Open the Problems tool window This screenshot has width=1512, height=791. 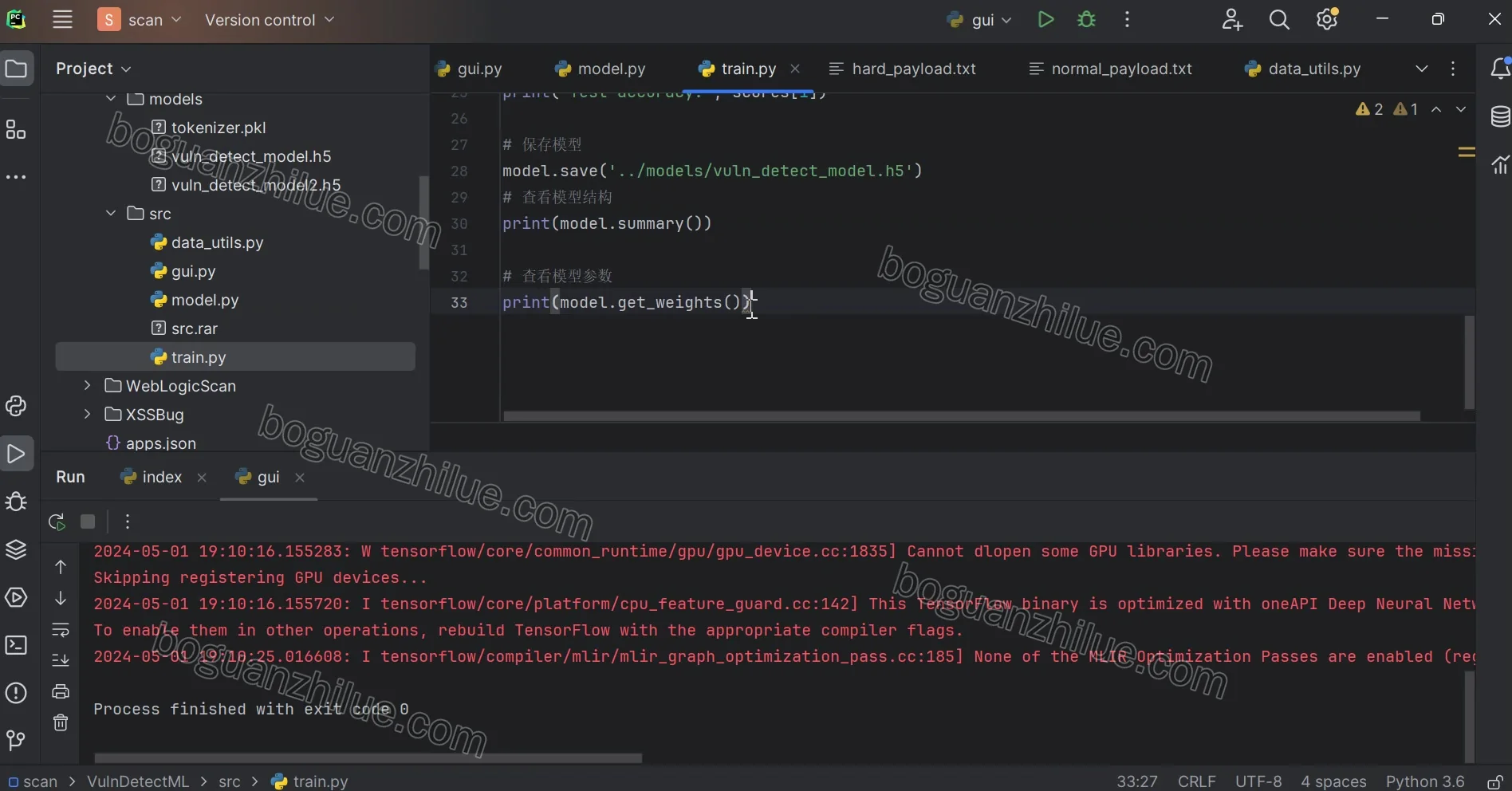coord(16,693)
